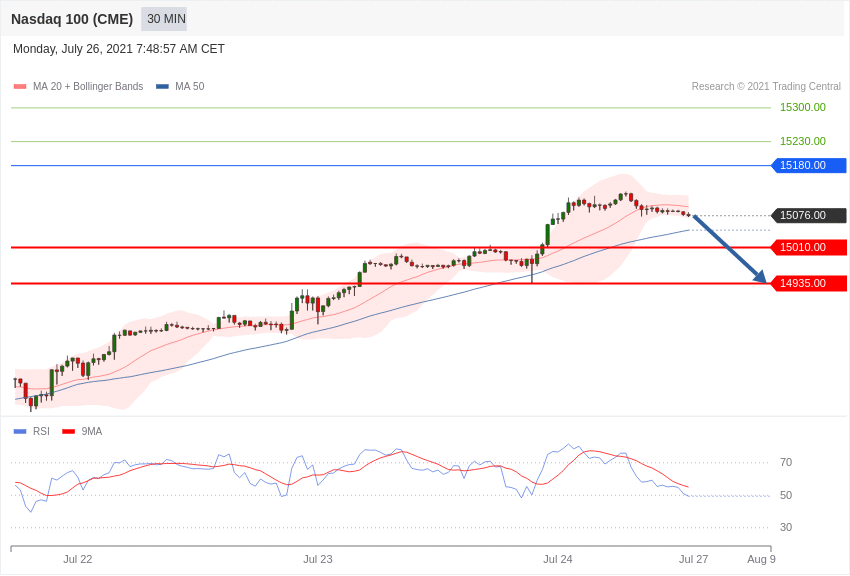Click the 15300.00 resistance level label
The image size is (850, 576).
802,107
